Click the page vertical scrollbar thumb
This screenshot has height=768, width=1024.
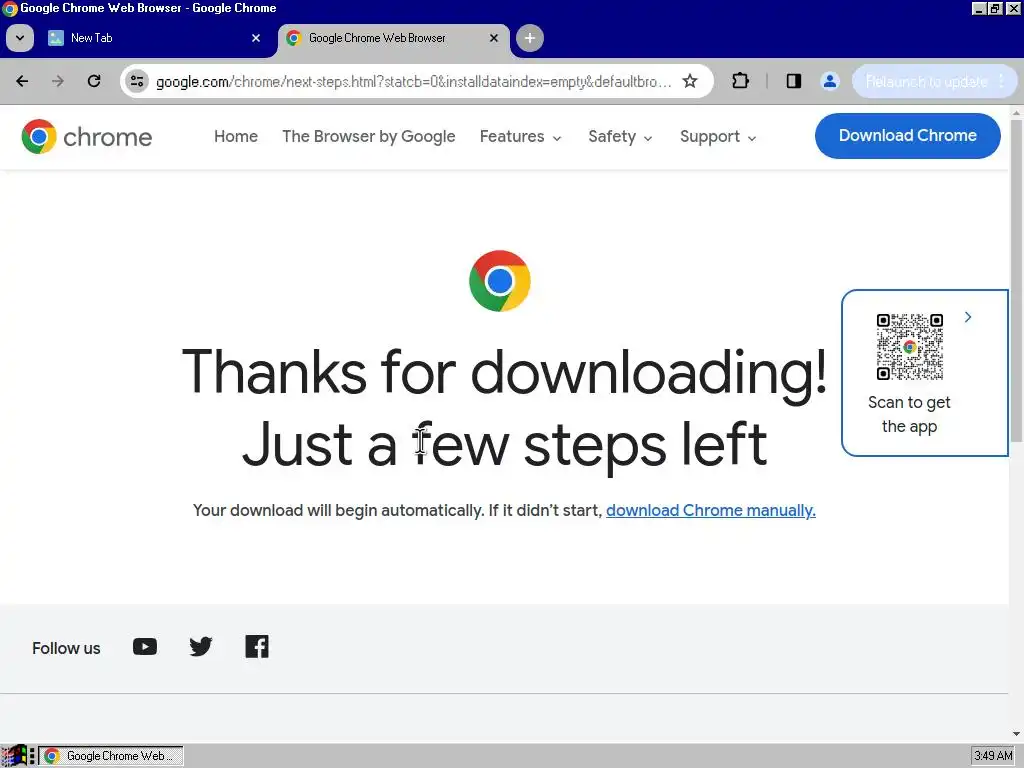(1016, 281)
